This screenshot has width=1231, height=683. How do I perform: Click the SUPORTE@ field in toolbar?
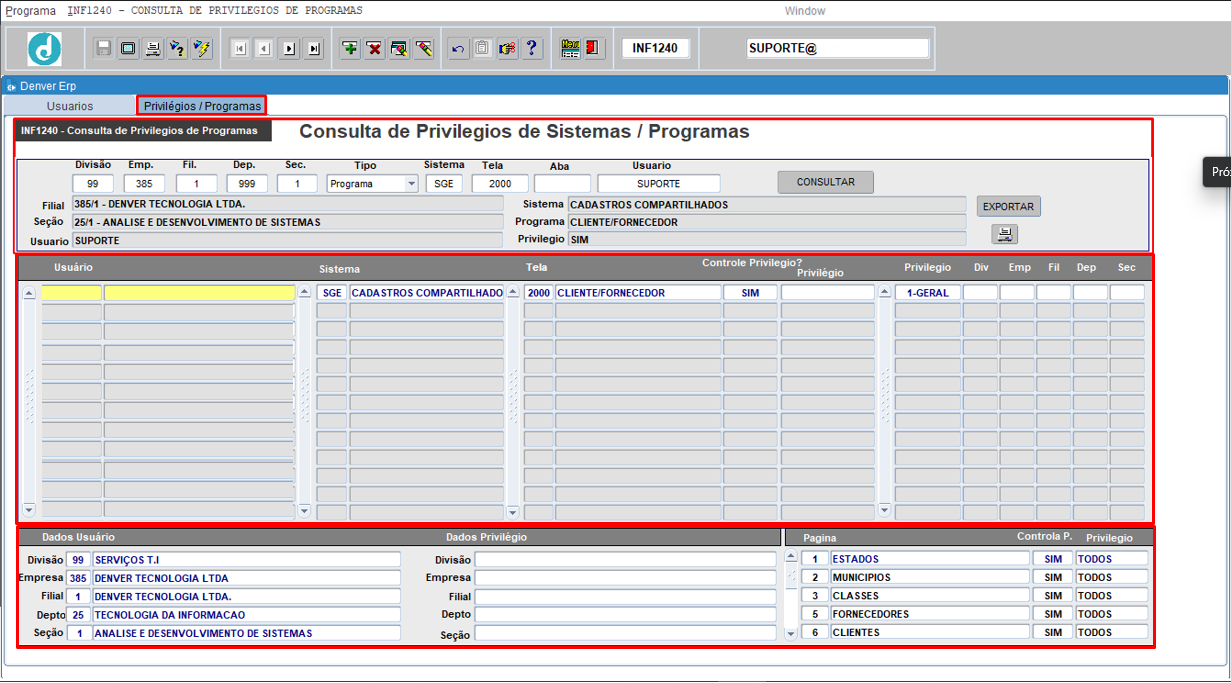(837, 48)
